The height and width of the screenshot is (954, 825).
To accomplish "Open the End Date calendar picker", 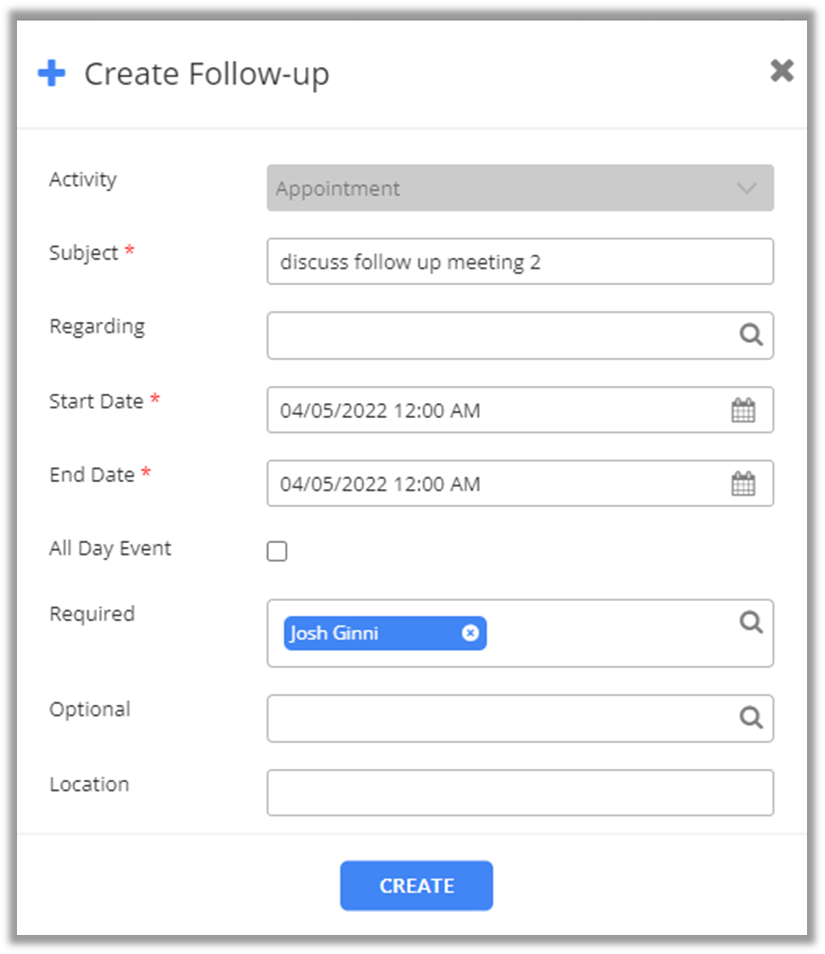I will tap(743, 484).
